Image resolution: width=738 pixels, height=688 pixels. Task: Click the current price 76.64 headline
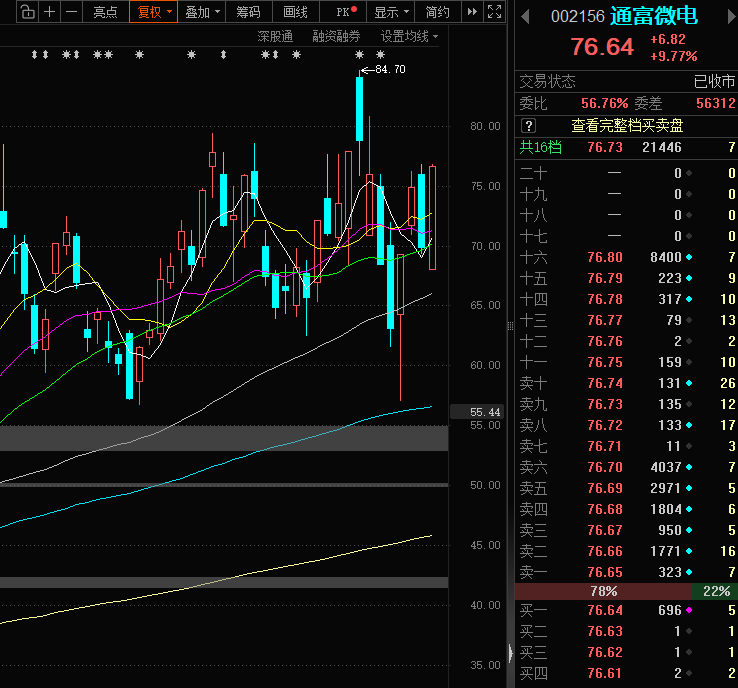[x=602, y=47]
